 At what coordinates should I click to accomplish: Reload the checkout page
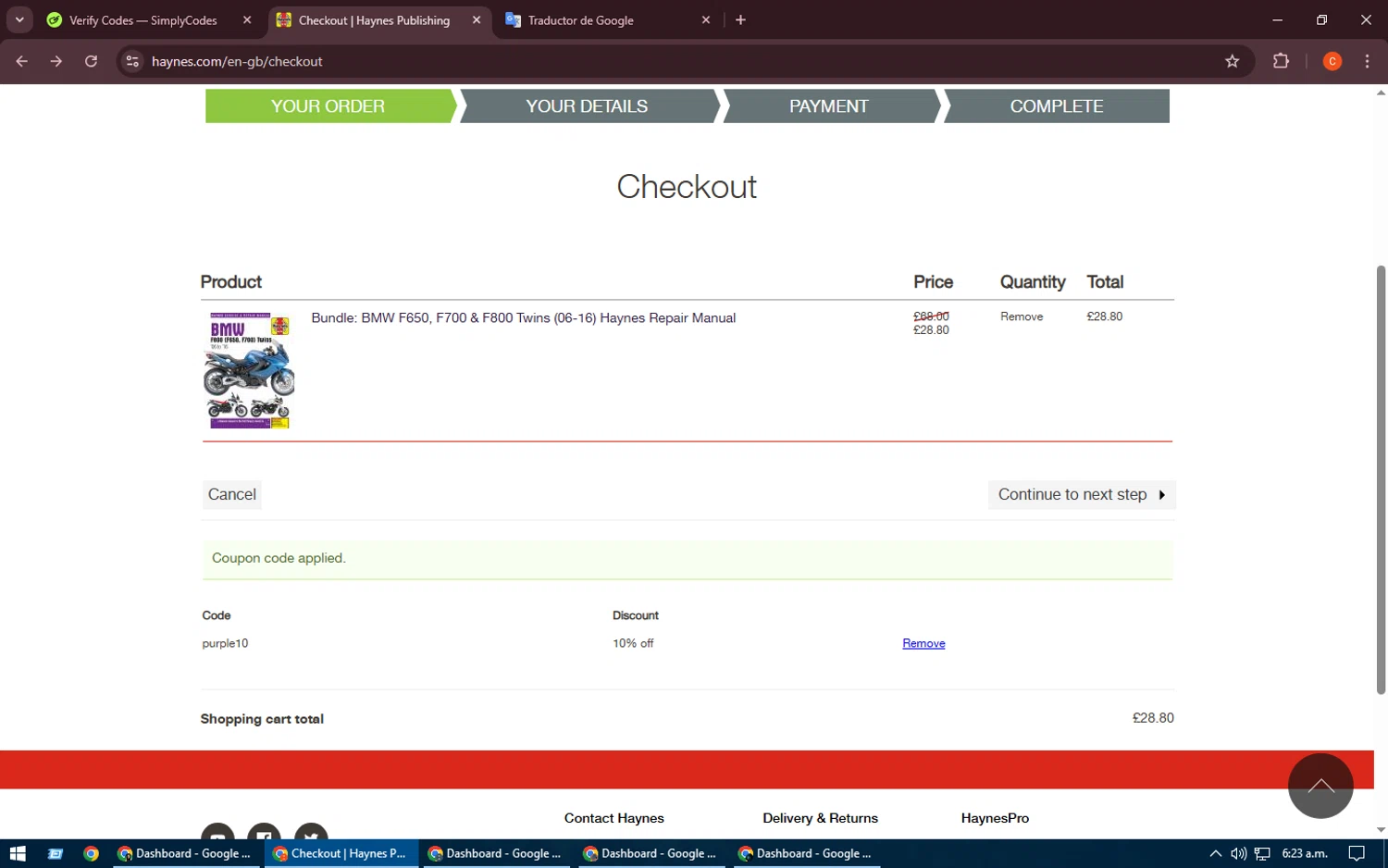pyautogui.click(x=91, y=61)
